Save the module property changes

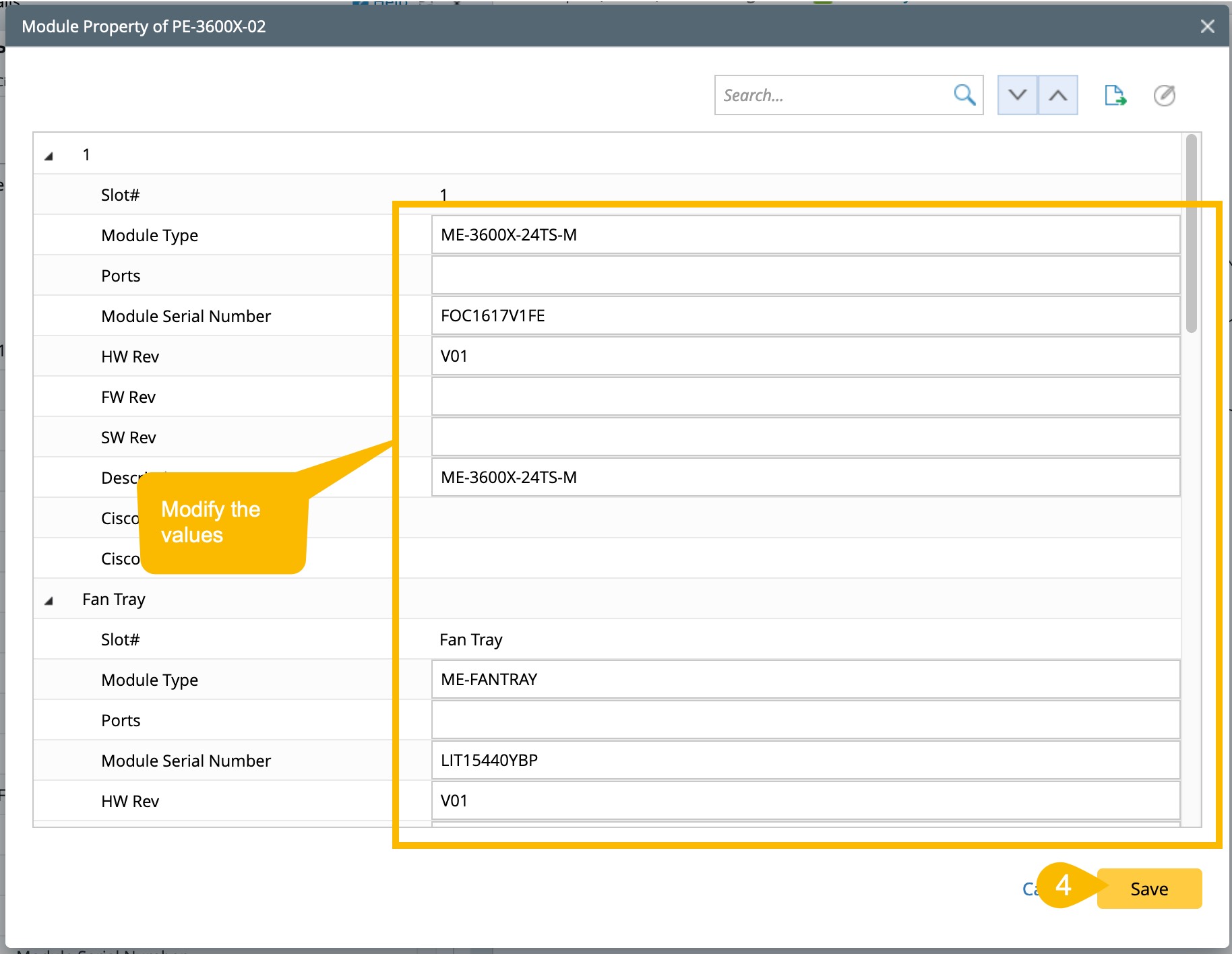[x=1148, y=889]
